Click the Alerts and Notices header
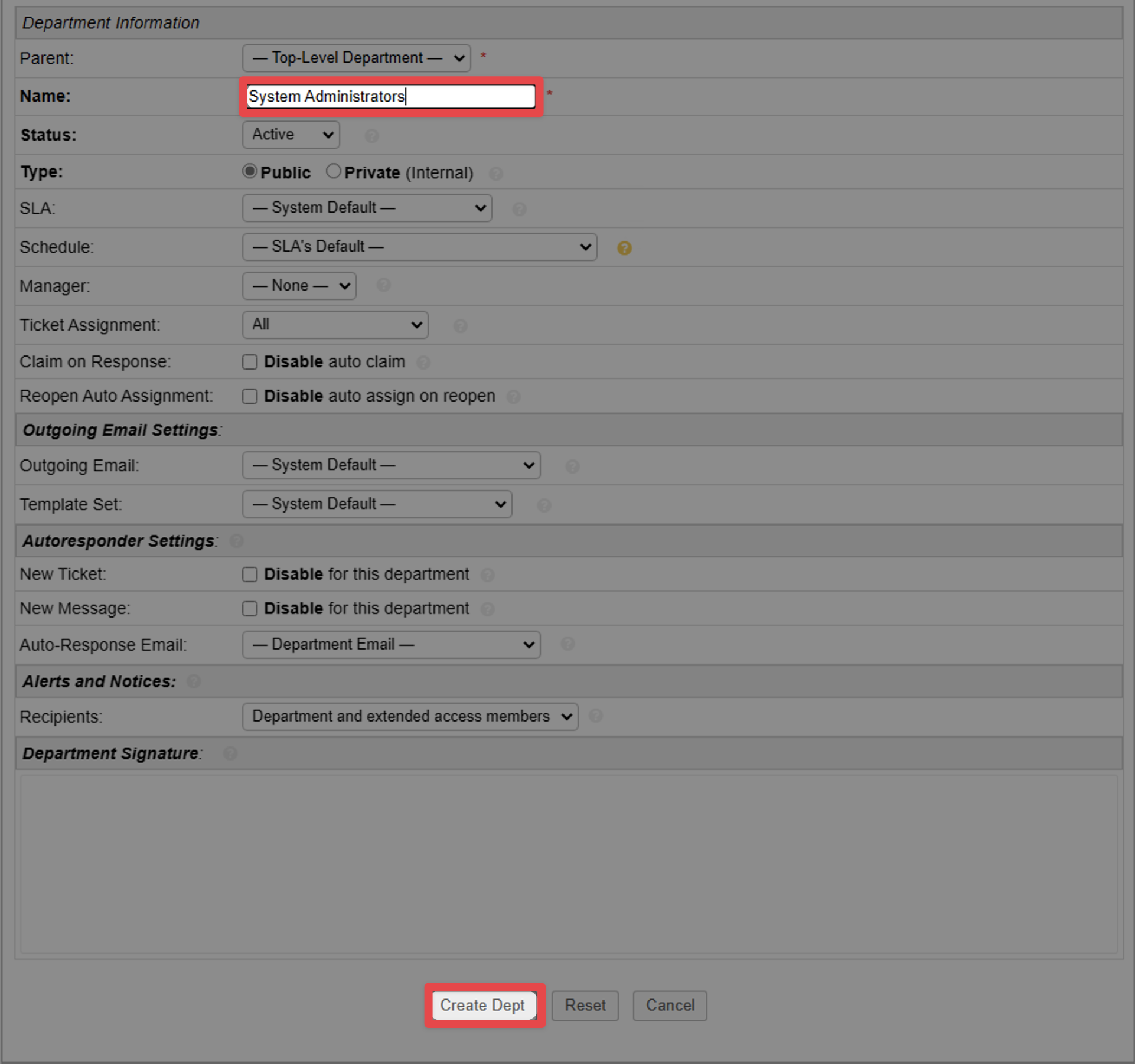 [98, 681]
